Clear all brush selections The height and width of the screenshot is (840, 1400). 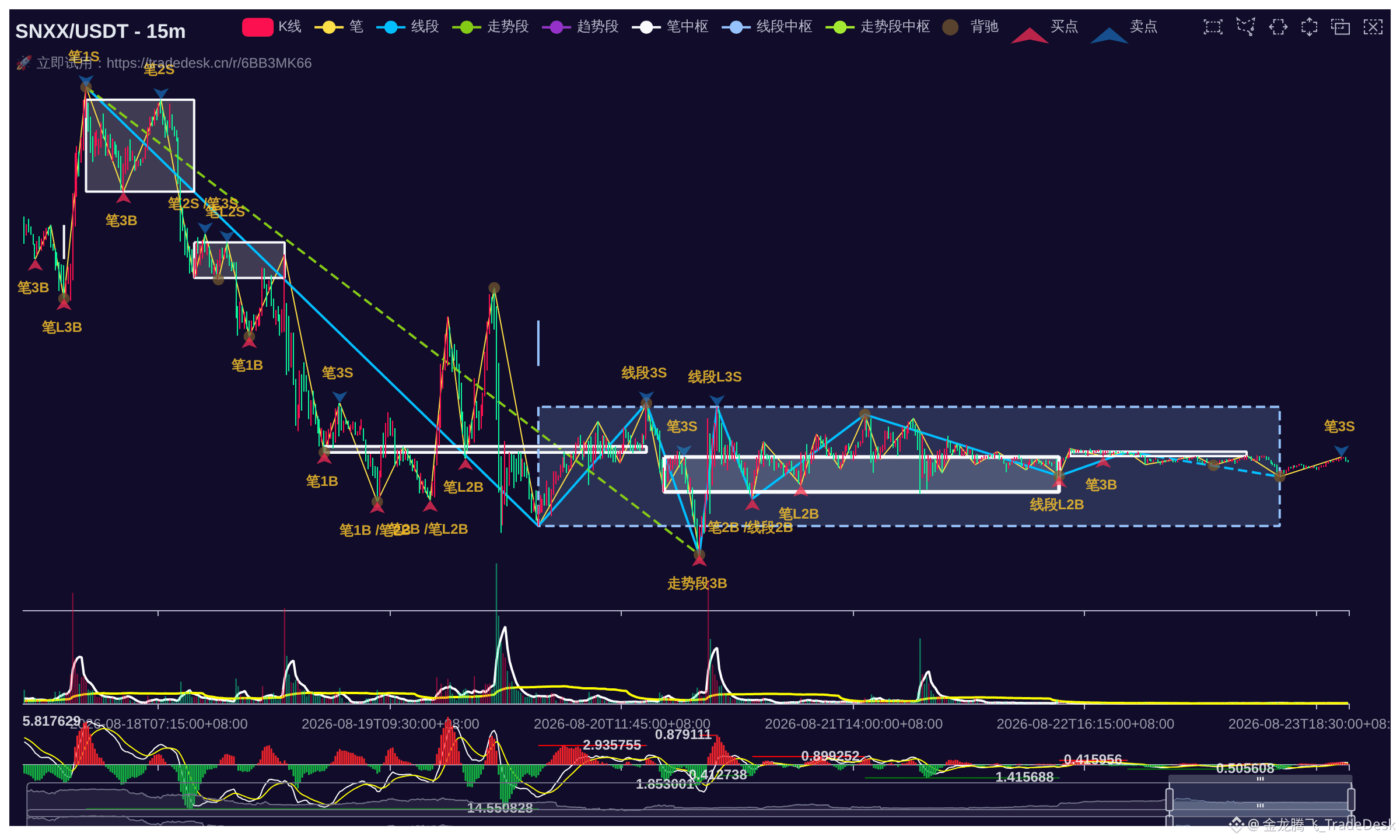click(1373, 27)
